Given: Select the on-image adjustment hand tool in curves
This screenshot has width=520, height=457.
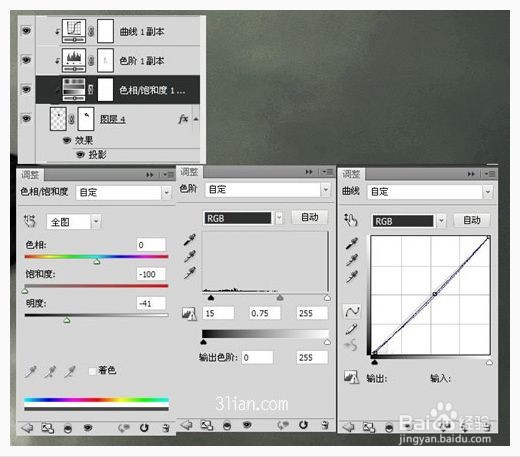Looking at the screenshot, I should pos(351,220).
